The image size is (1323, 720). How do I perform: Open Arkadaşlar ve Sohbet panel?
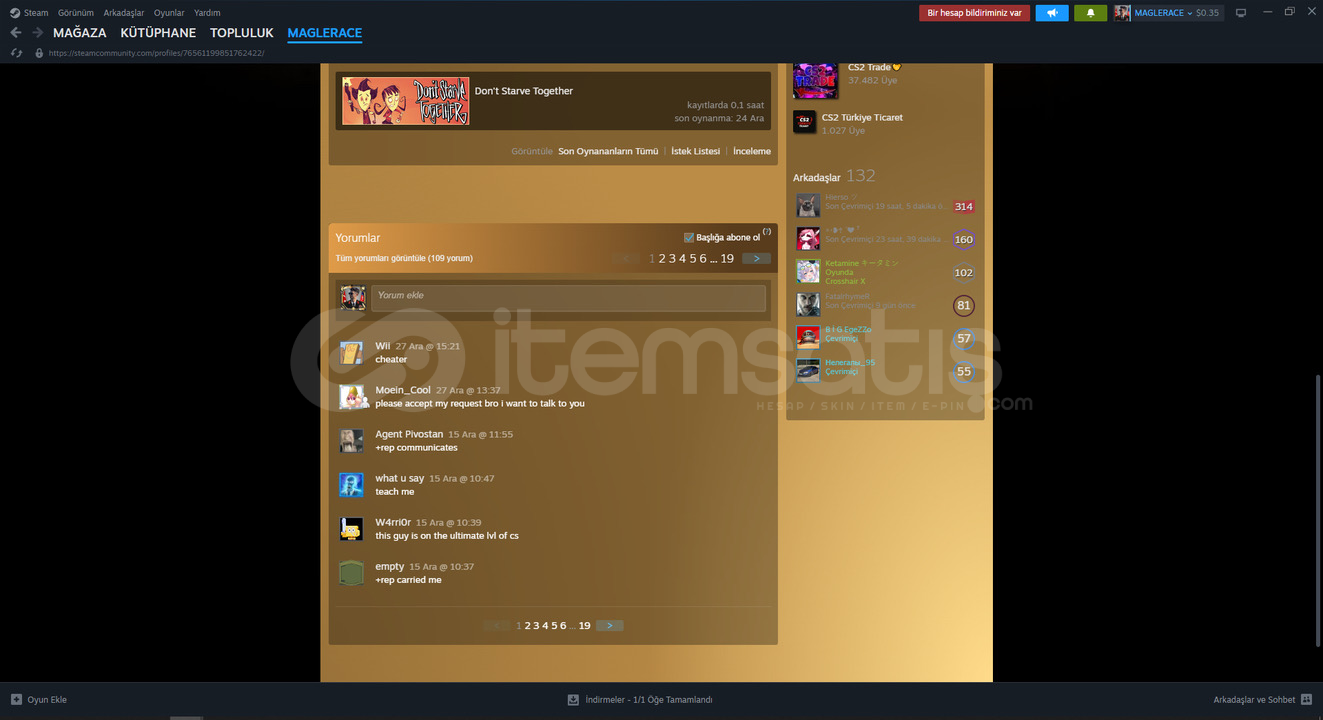click(x=1262, y=700)
